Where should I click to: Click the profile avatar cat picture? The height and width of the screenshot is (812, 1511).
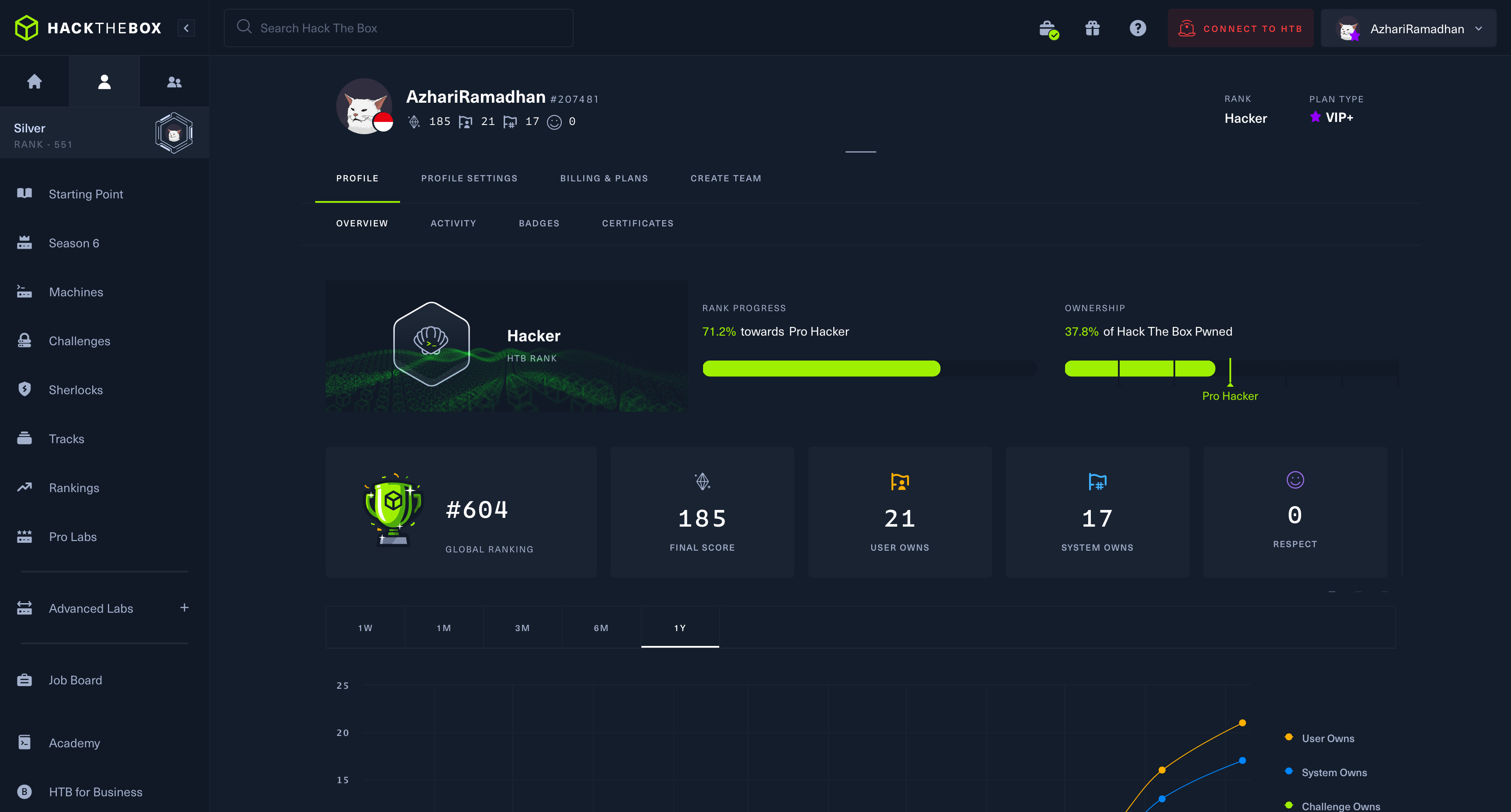pos(364,107)
